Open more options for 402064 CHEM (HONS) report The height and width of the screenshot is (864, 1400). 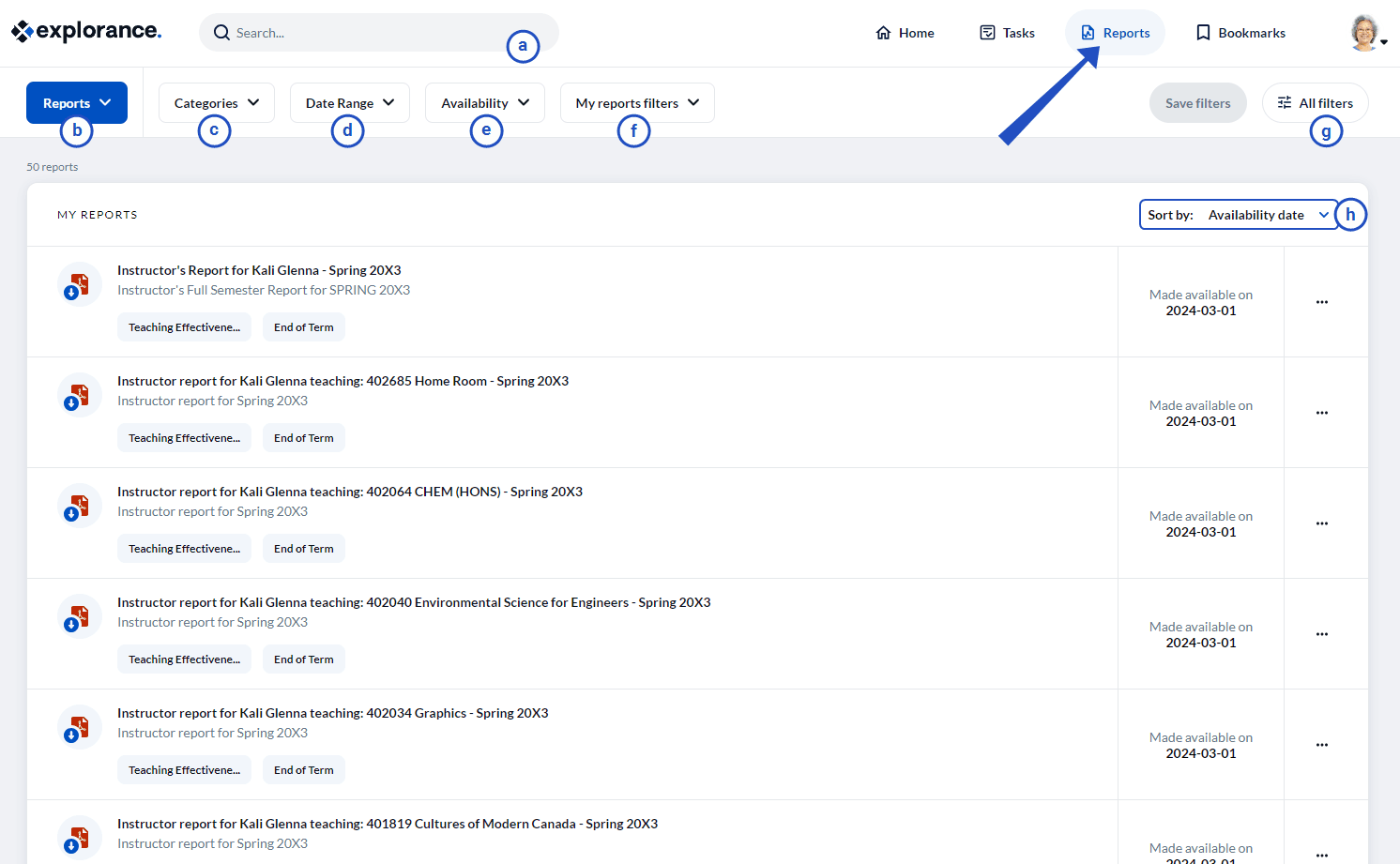click(1321, 523)
